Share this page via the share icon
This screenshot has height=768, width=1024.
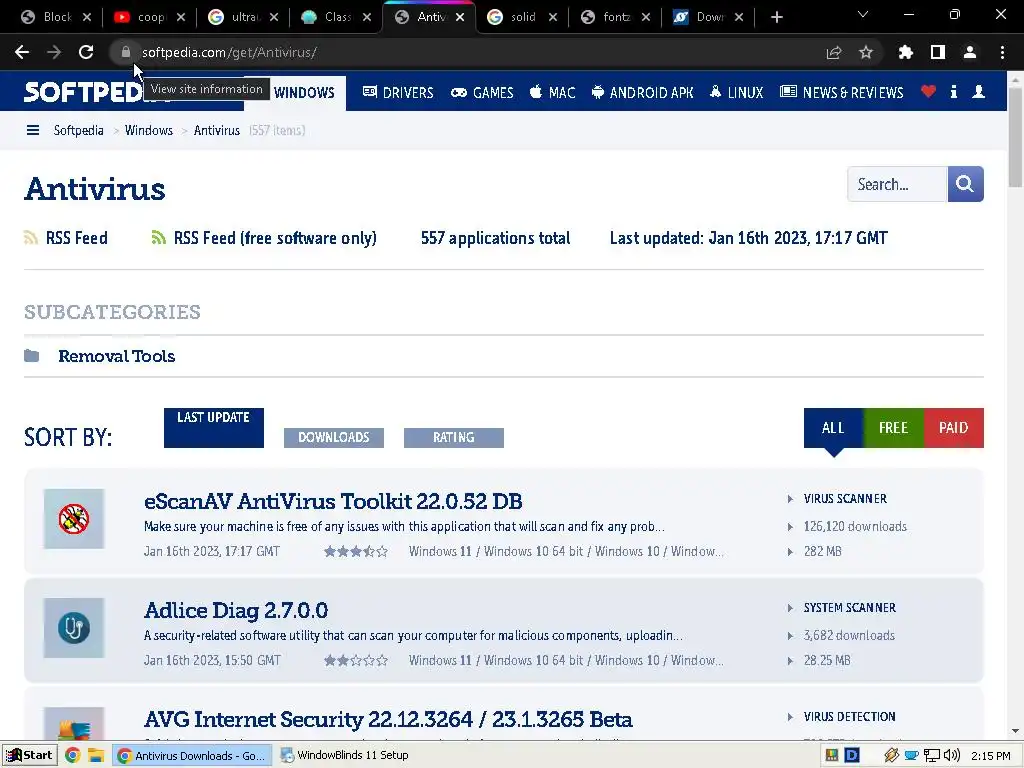click(834, 52)
